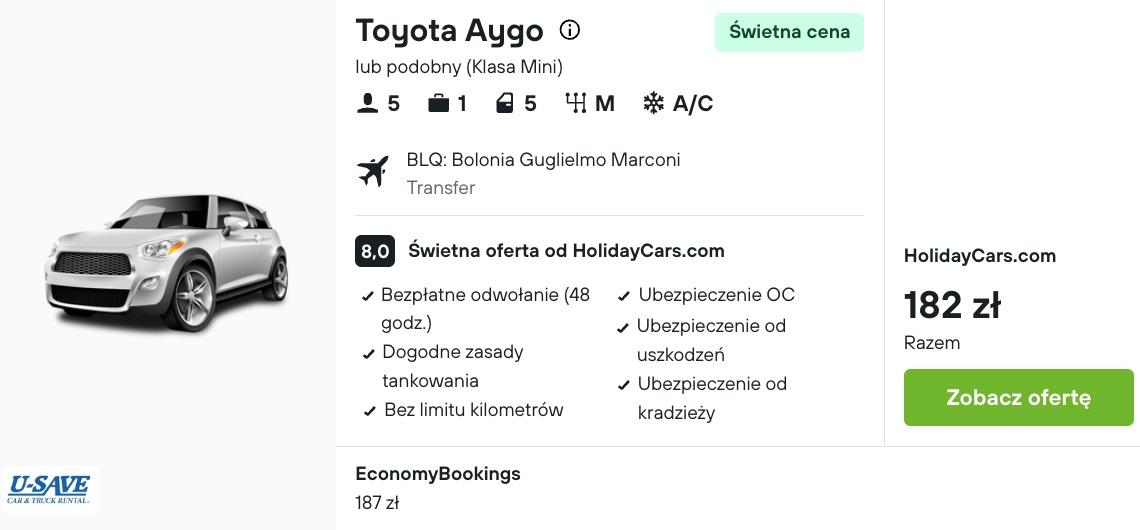Click the air conditioning snowflake icon

(654, 104)
